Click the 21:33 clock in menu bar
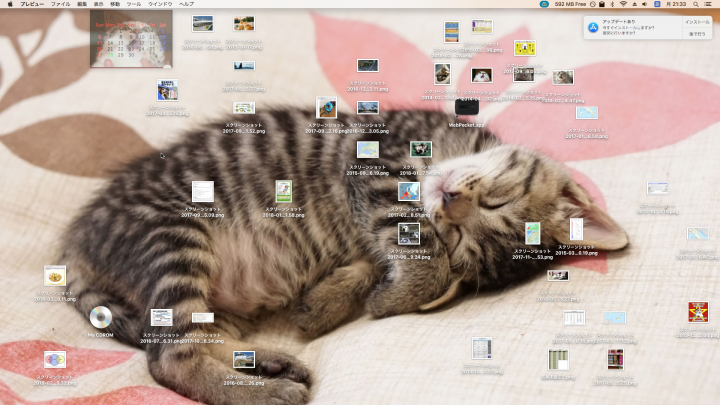Image resolution: width=720 pixels, height=405 pixels. (x=678, y=5)
